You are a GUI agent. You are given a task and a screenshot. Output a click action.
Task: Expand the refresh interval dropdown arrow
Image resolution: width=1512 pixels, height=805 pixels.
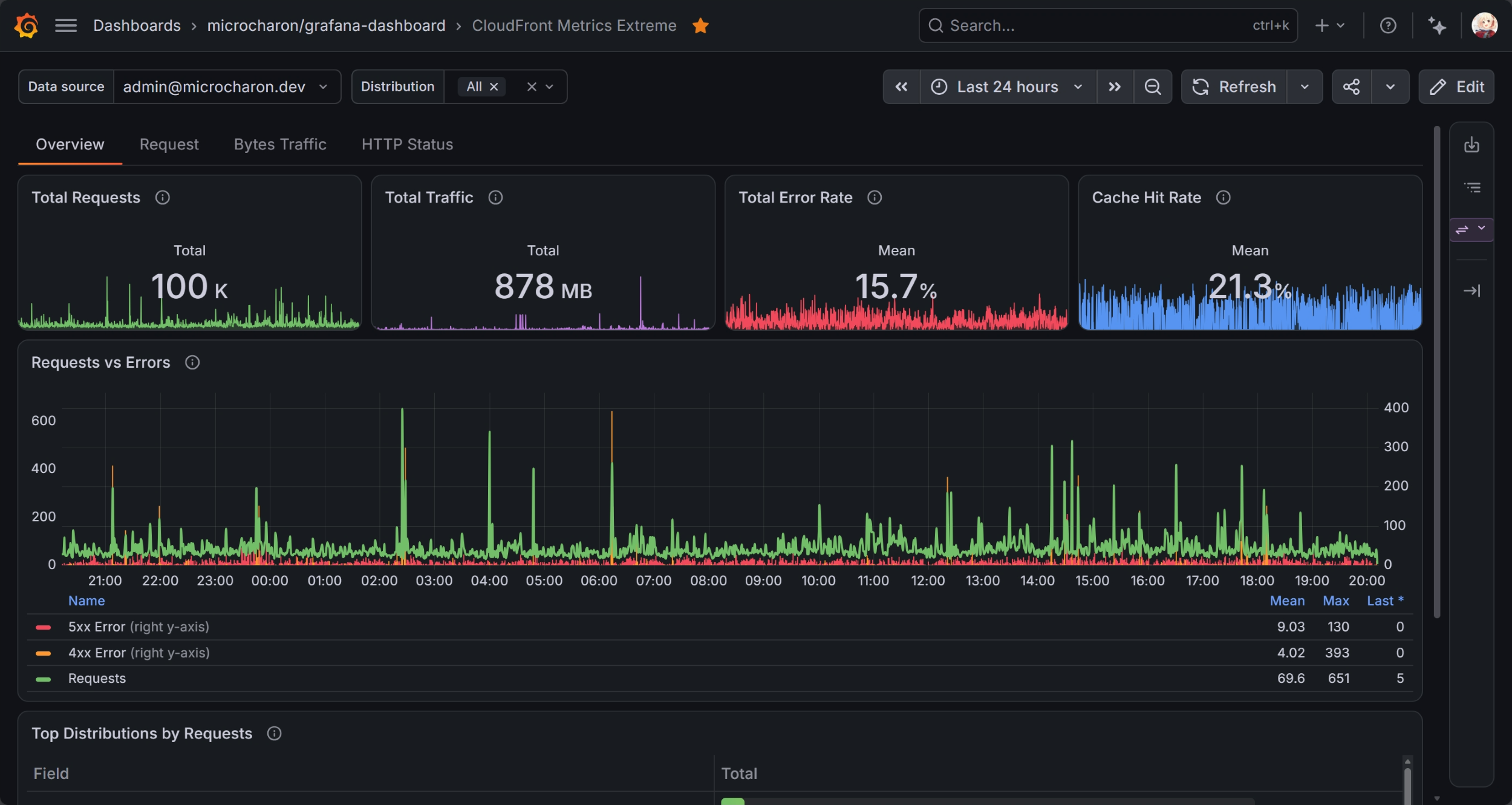pyautogui.click(x=1305, y=86)
